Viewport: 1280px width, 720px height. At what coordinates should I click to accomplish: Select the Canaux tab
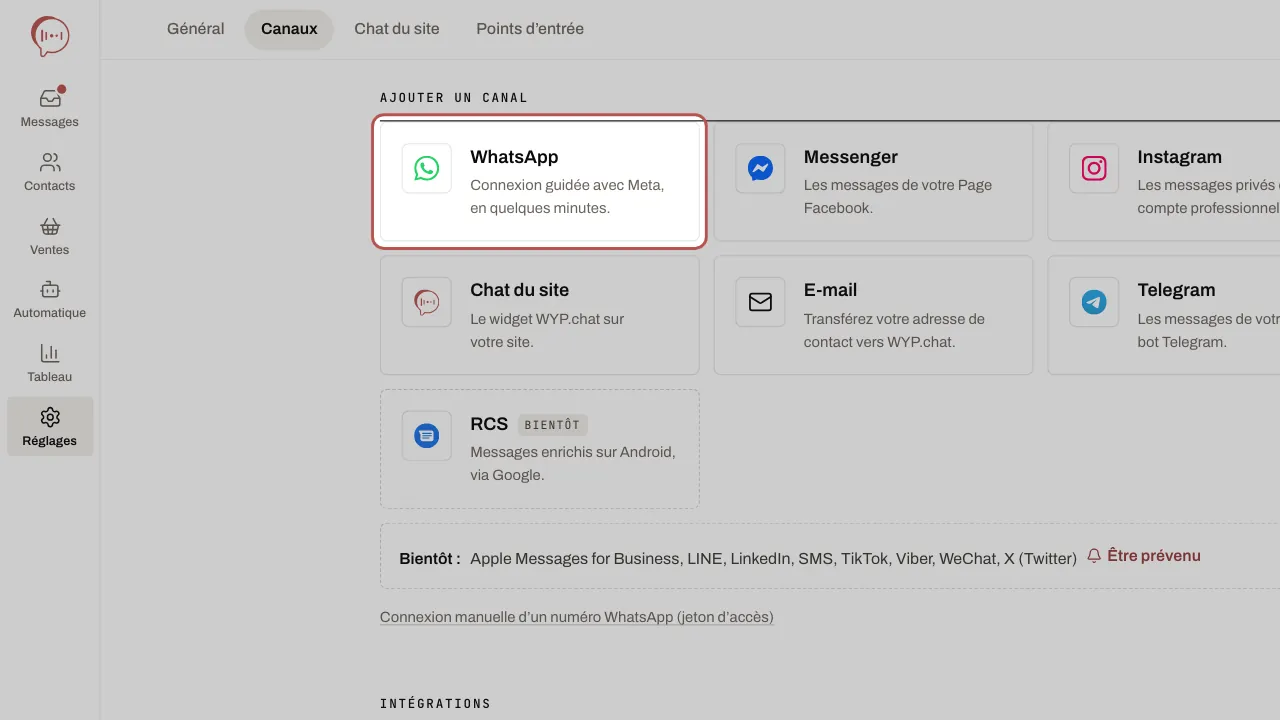pyautogui.click(x=289, y=29)
